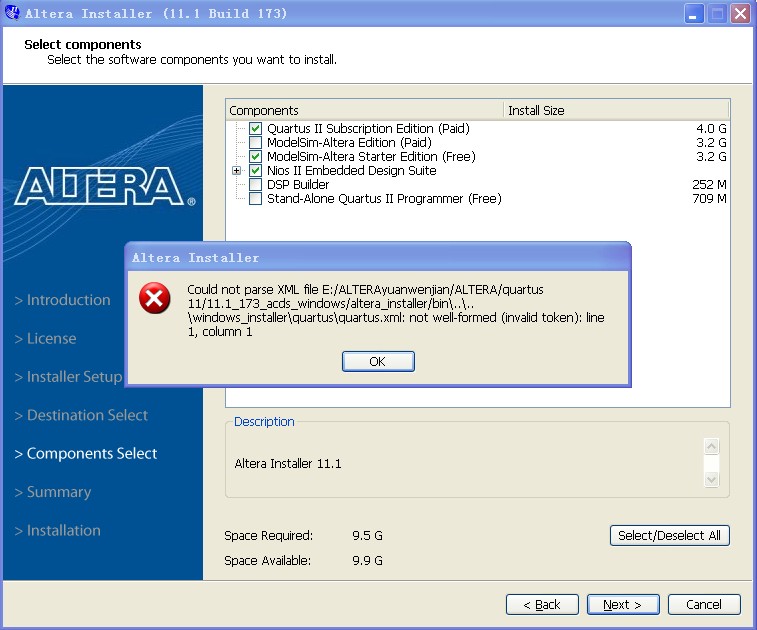Click Select/Deselect All button
The width and height of the screenshot is (757, 630).
[x=669, y=535]
